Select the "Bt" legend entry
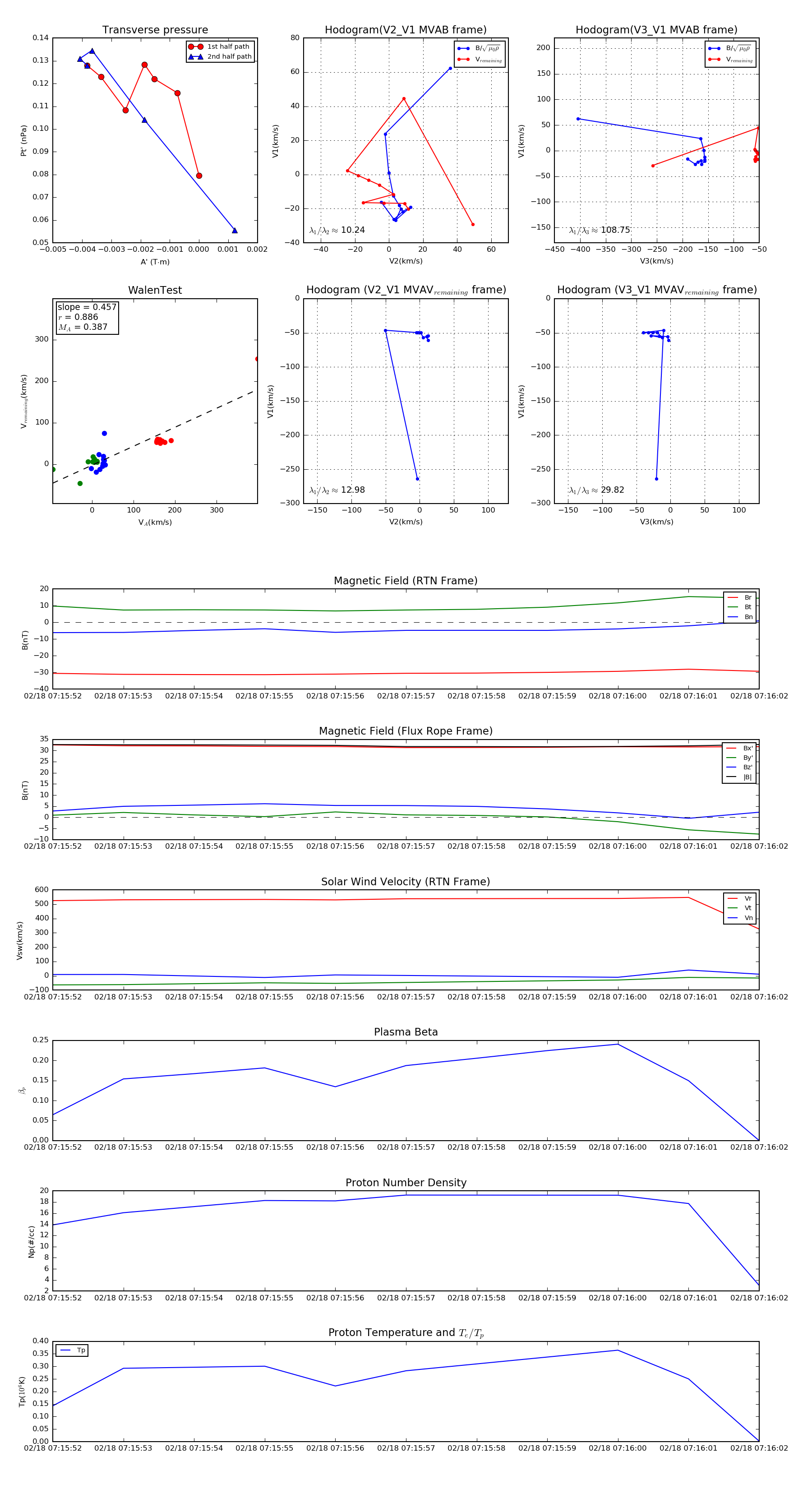This screenshot has height=1489, width=812. (x=740, y=607)
